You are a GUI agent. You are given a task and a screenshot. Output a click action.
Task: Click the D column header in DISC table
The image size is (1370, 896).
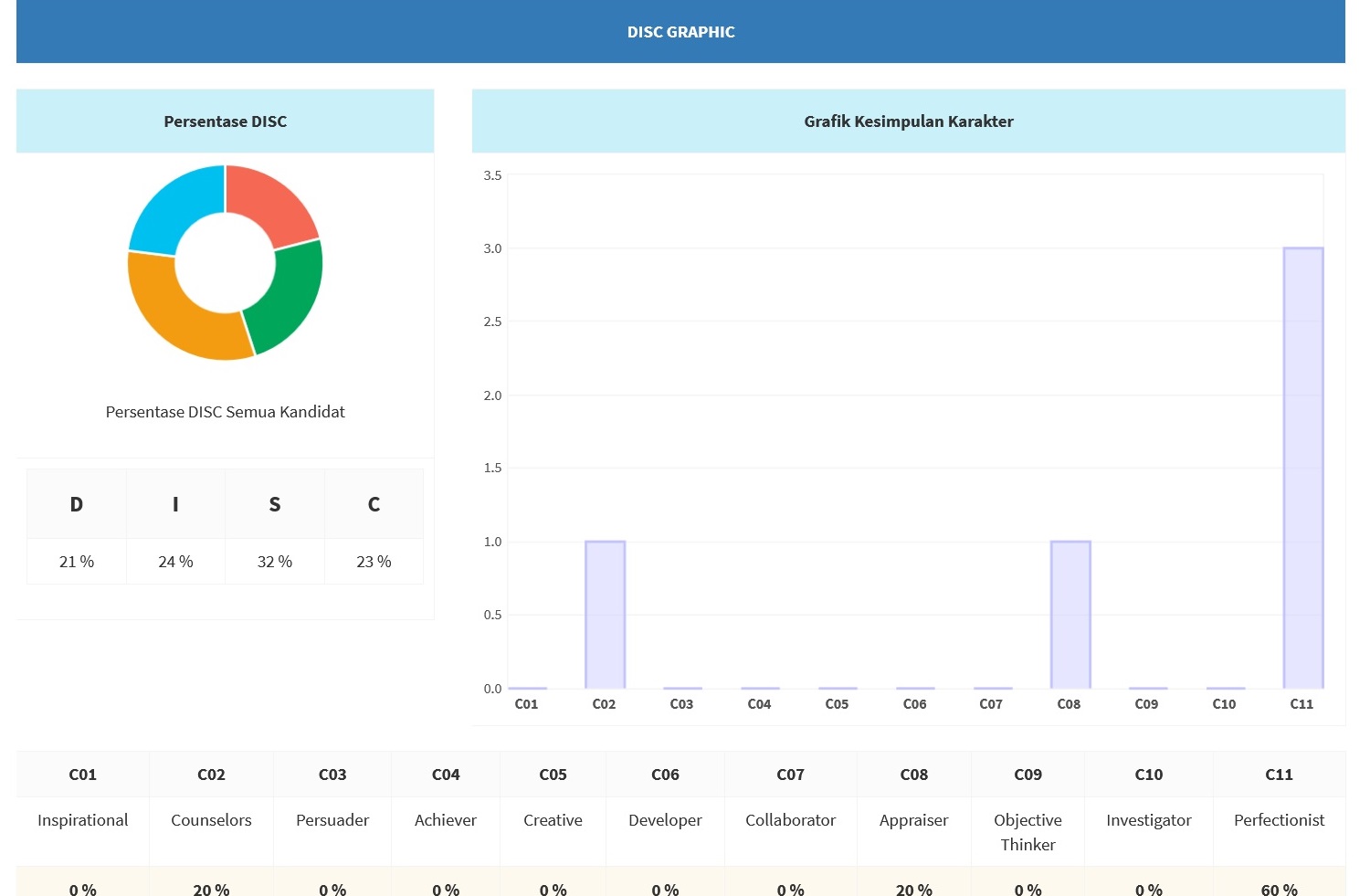77,504
